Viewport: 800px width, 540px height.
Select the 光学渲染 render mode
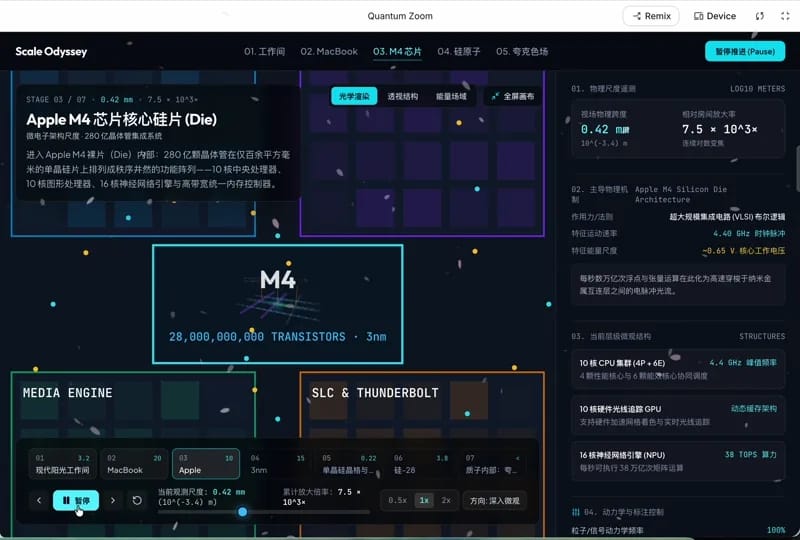click(354, 96)
